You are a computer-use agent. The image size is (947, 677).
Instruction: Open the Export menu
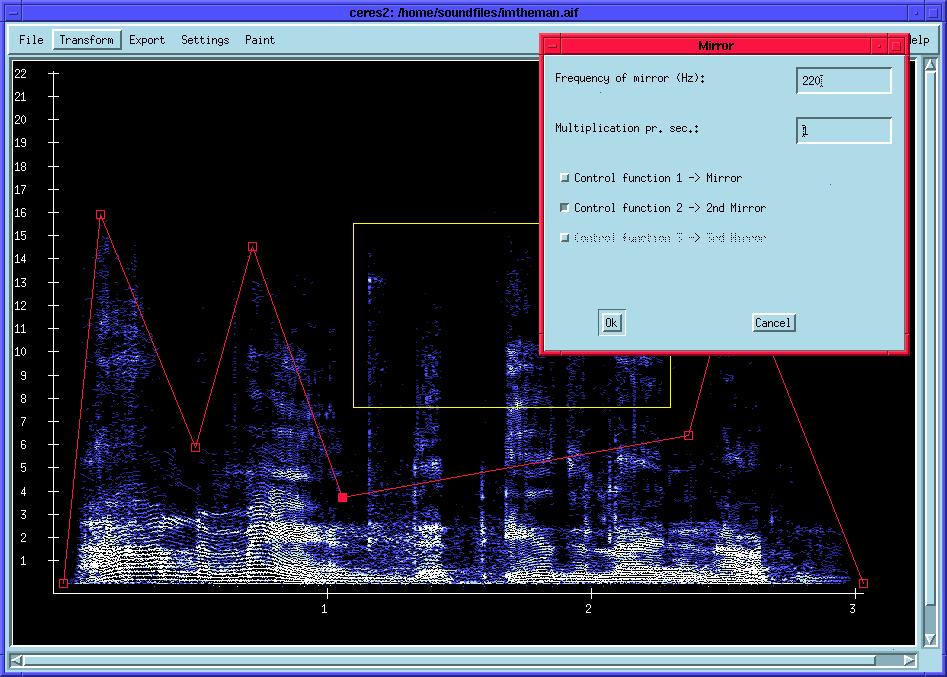[x=147, y=40]
